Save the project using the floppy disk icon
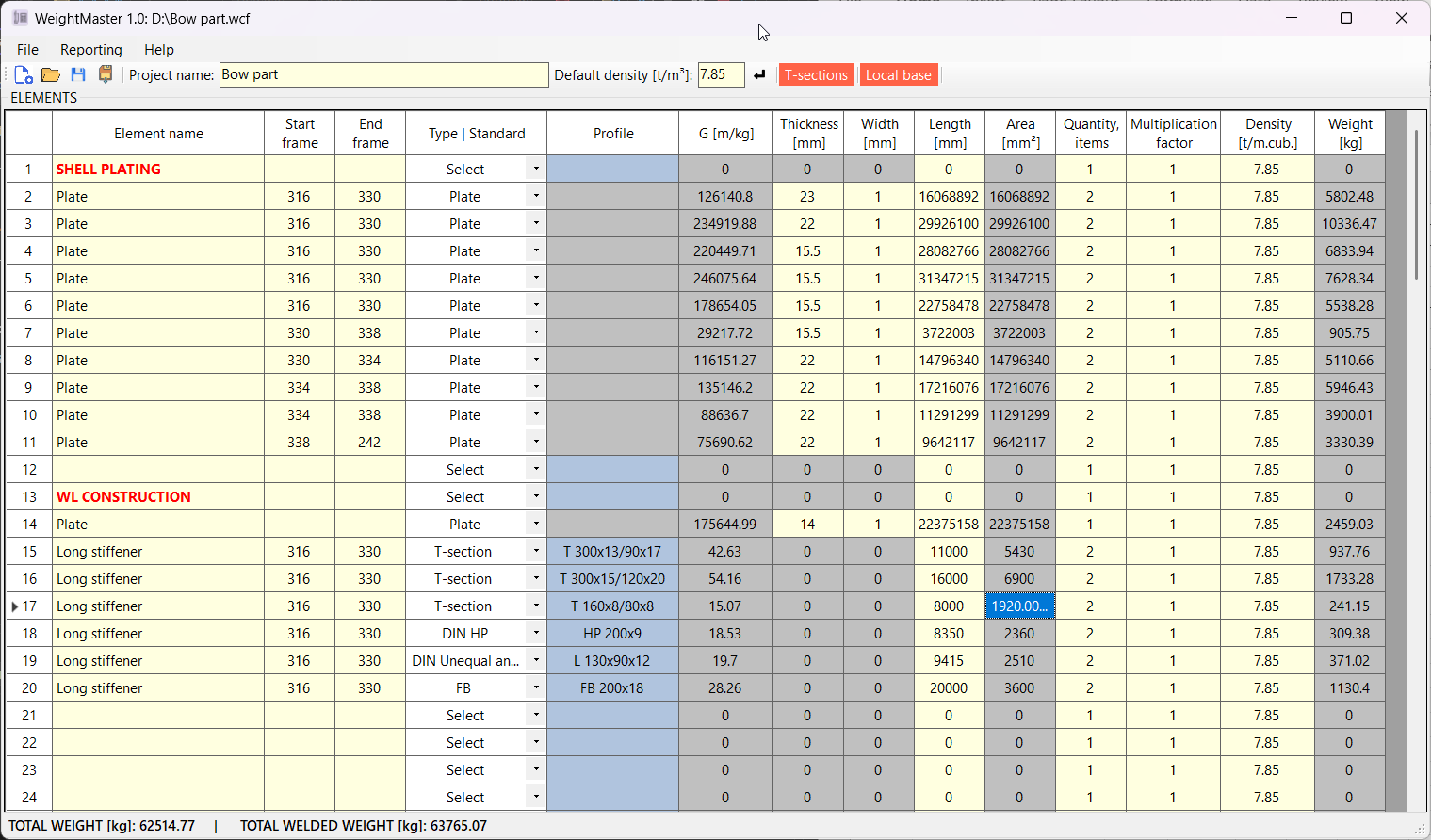The height and width of the screenshot is (840, 1431). pyautogui.click(x=78, y=75)
